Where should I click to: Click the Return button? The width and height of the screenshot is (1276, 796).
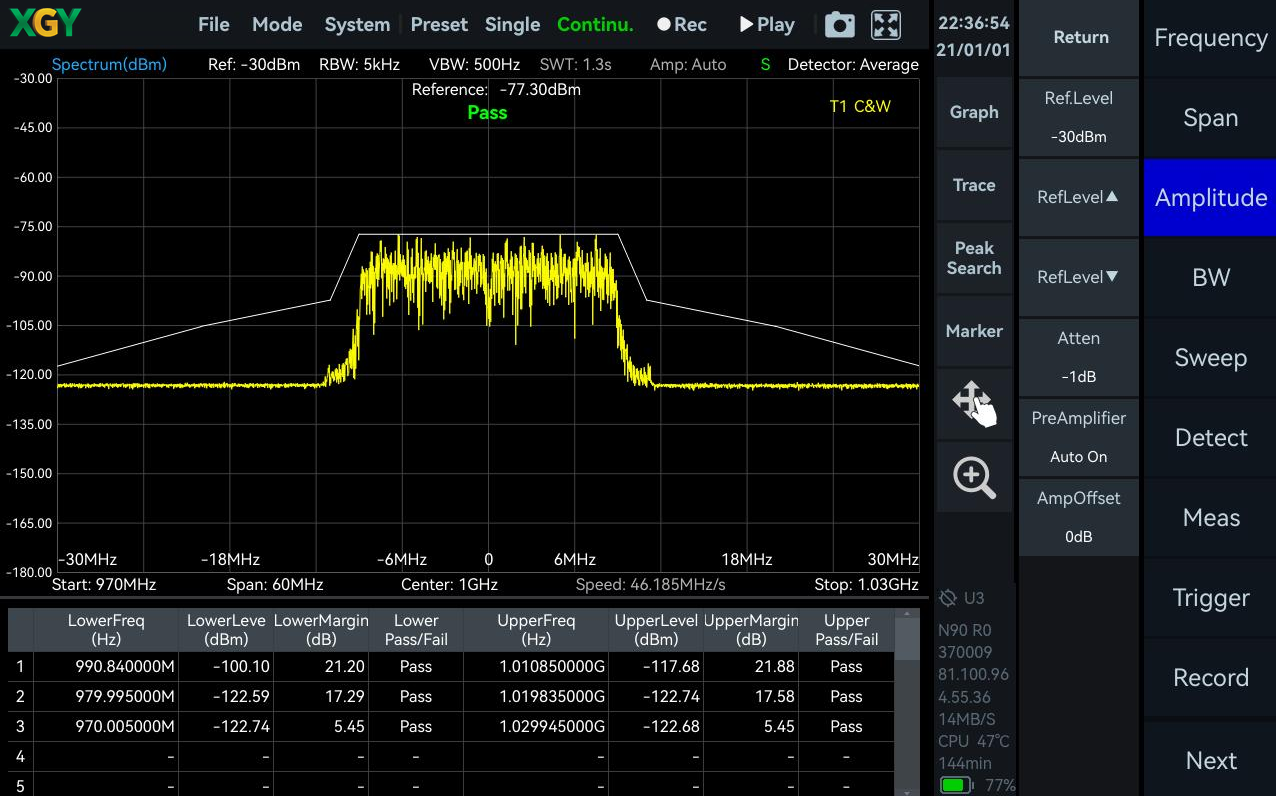[1079, 38]
